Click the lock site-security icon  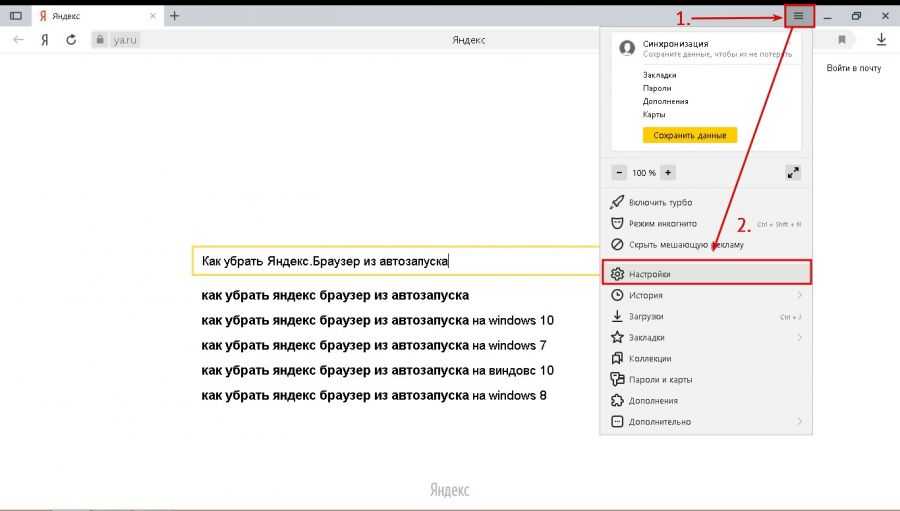click(x=100, y=40)
